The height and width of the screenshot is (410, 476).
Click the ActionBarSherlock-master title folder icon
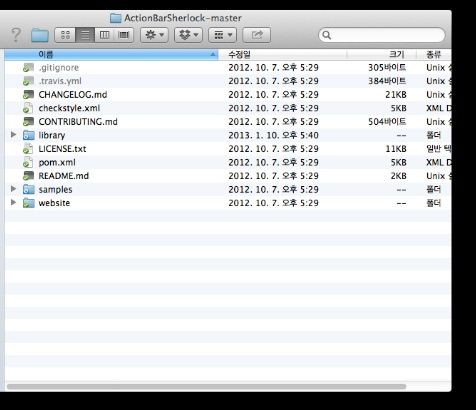click(115, 18)
